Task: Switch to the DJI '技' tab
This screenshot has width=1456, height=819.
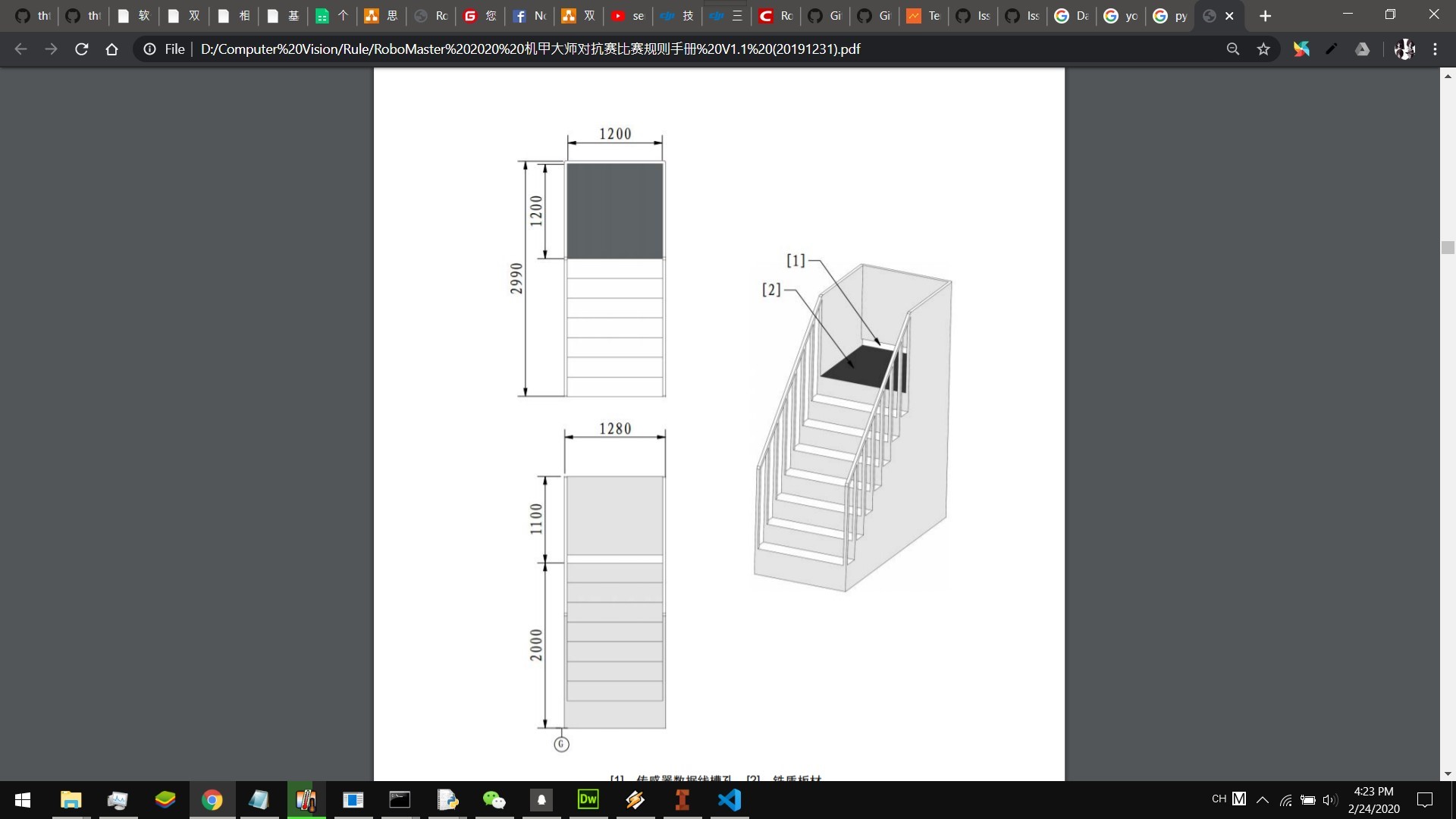Action: (677, 16)
